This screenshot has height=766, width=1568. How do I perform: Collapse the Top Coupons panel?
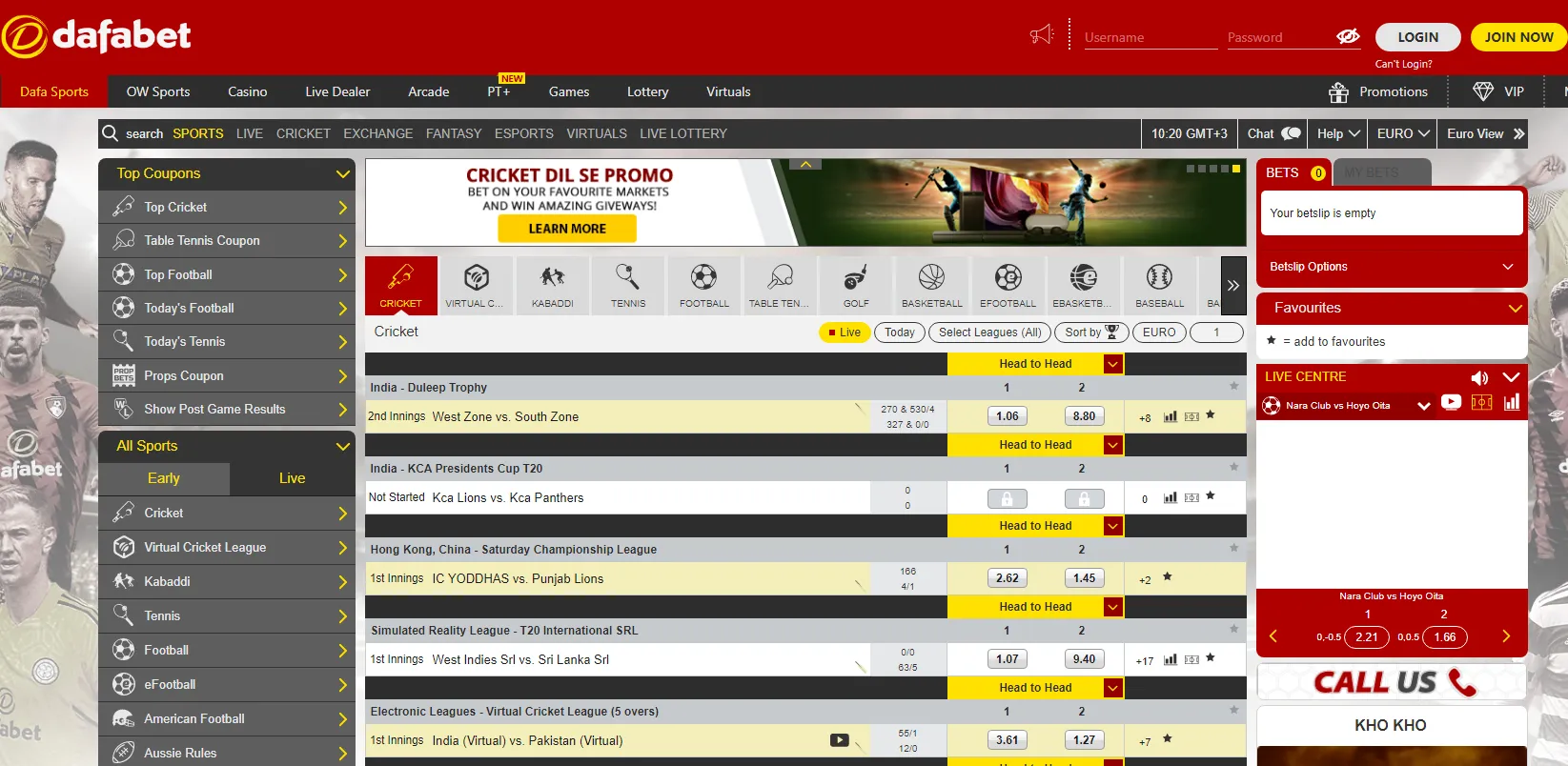(343, 173)
